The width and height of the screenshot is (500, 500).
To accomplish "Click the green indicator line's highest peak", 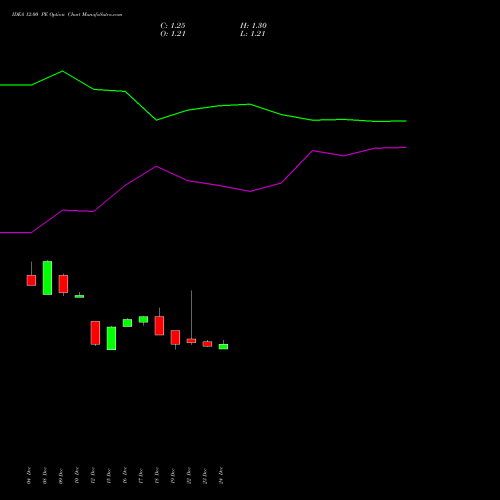I will coord(62,71).
